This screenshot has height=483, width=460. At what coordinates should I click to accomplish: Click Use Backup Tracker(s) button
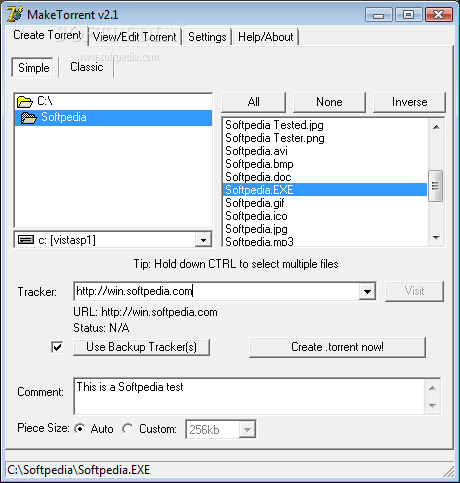[141, 347]
